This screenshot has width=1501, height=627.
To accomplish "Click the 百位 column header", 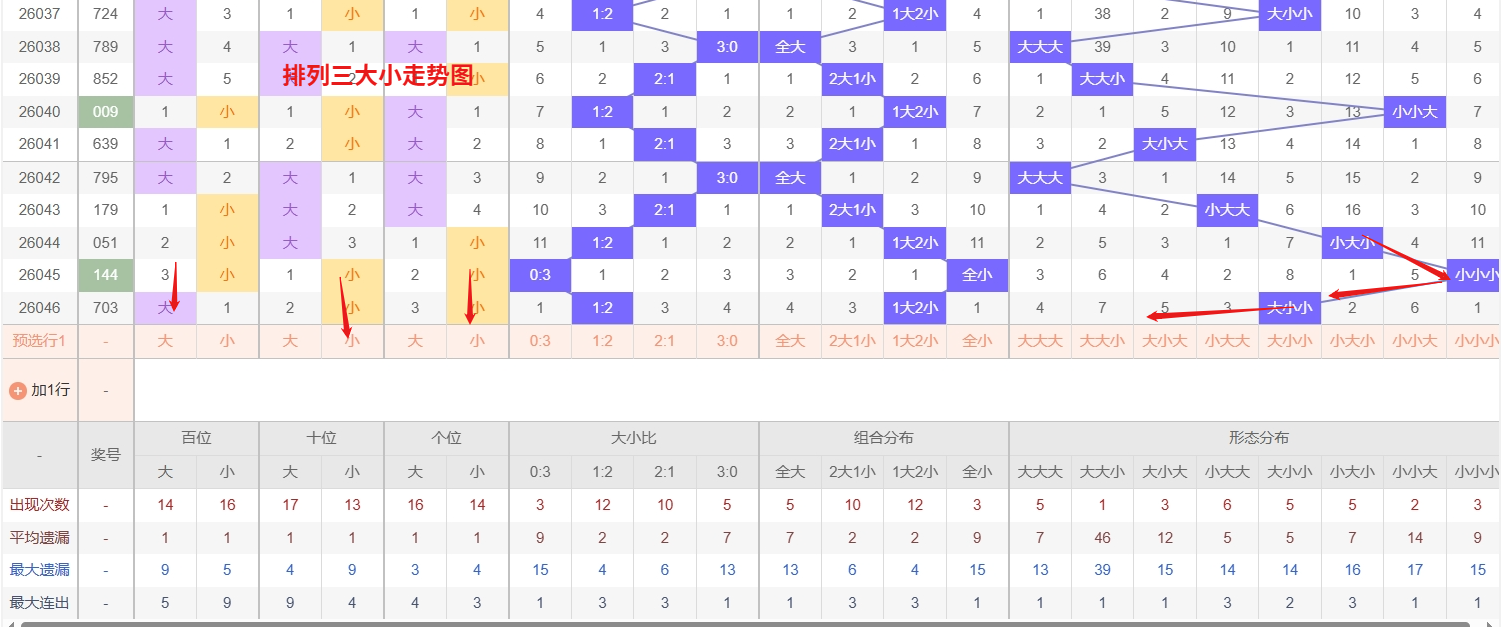I will pyautogui.click(x=195, y=438).
